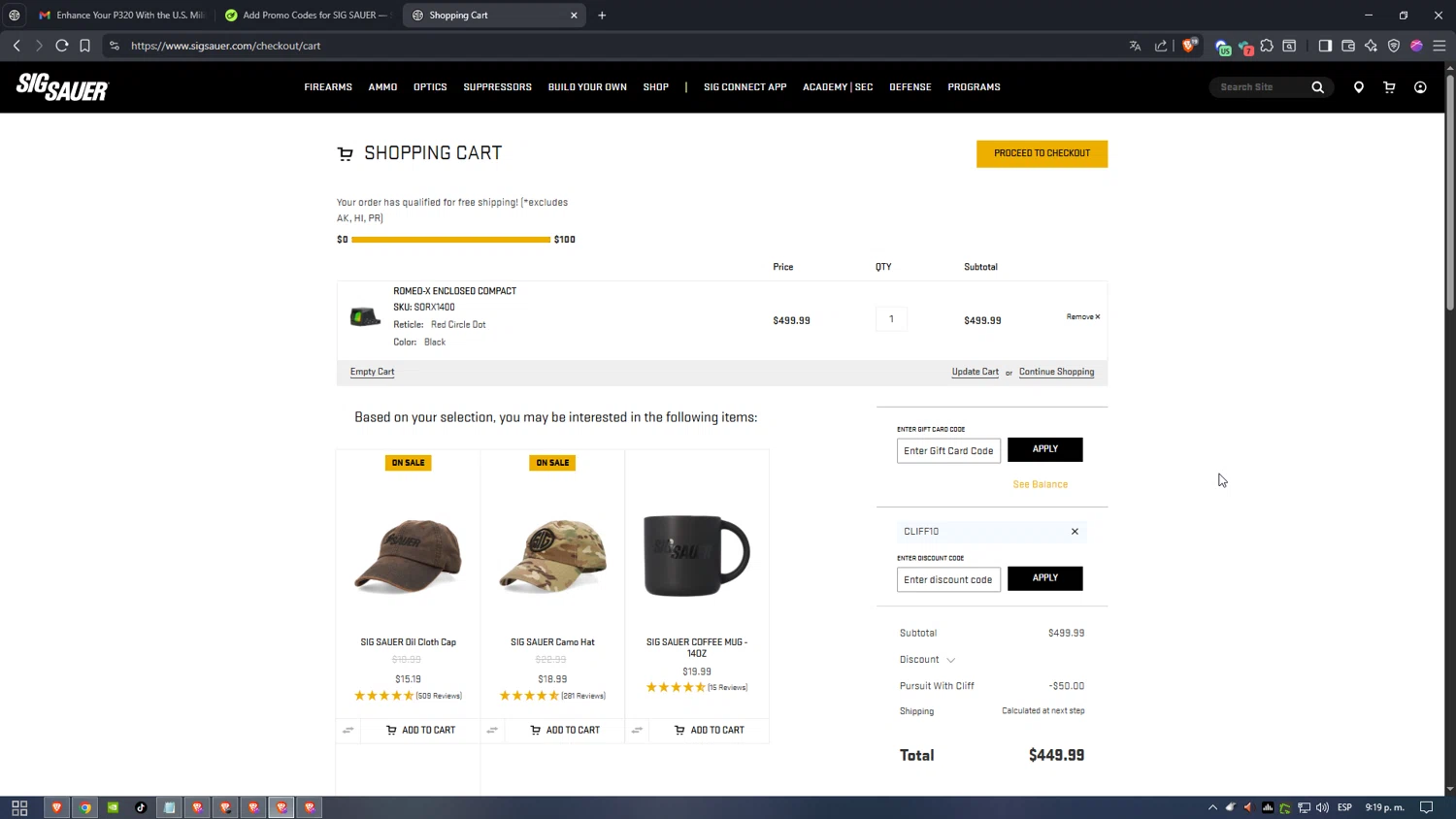The width and height of the screenshot is (1456, 819).
Task: Open the account profile icon
Action: 1420,87
